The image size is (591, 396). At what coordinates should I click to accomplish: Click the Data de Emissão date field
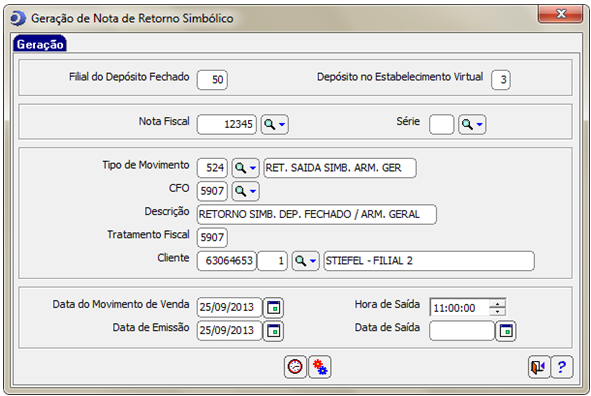(229, 331)
